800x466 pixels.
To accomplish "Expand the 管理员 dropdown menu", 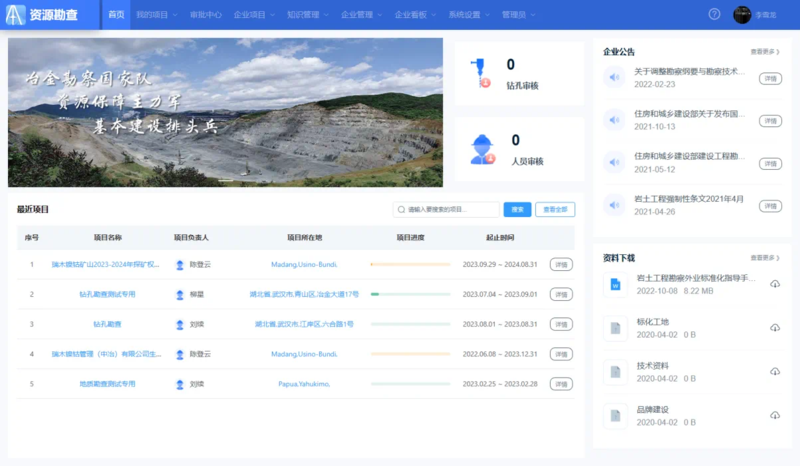I will pos(518,15).
